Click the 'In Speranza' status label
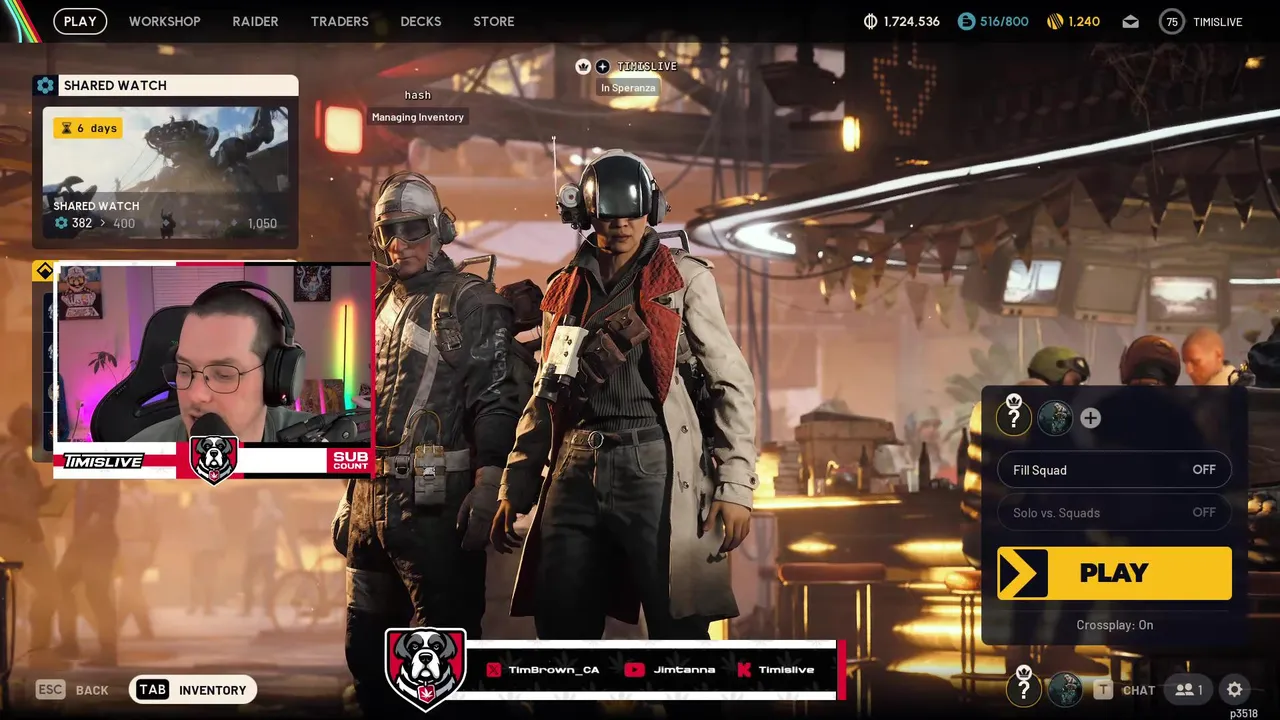 tap(628, 88)
